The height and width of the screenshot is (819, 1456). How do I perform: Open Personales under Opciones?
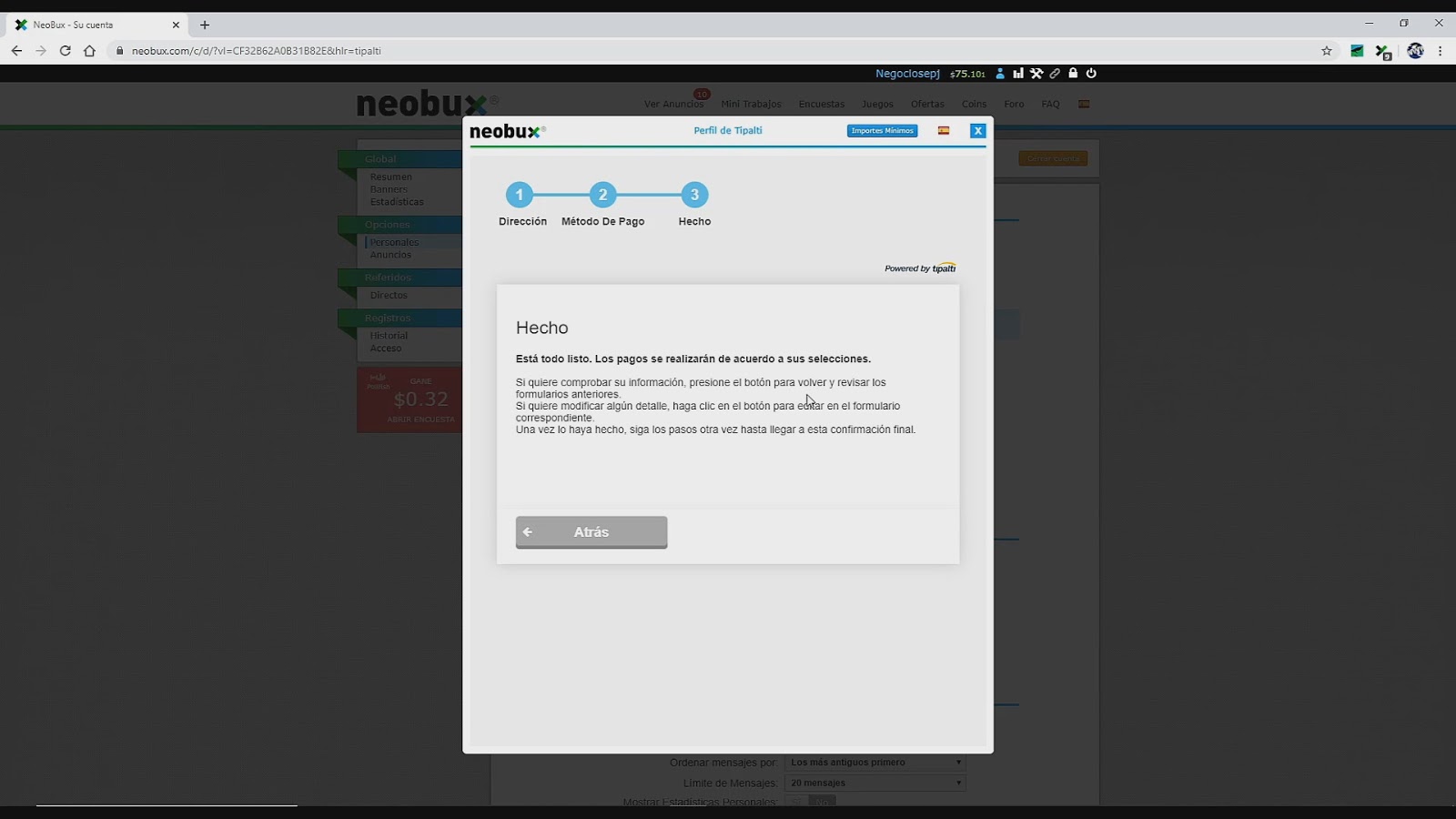pyautogui.click(x=394, y=242)
